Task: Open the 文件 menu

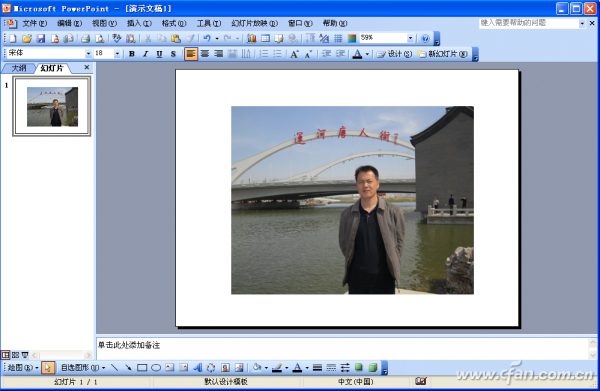Action: (x=34, y=23)
